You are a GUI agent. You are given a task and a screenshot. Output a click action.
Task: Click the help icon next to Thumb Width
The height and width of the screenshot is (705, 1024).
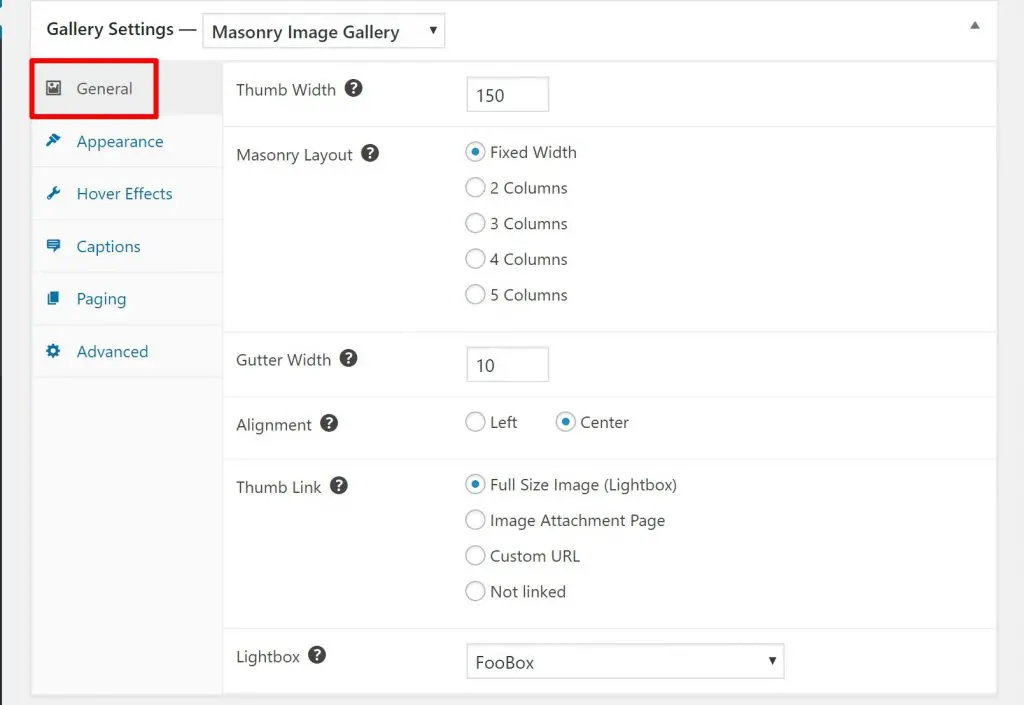click(353, 88)
